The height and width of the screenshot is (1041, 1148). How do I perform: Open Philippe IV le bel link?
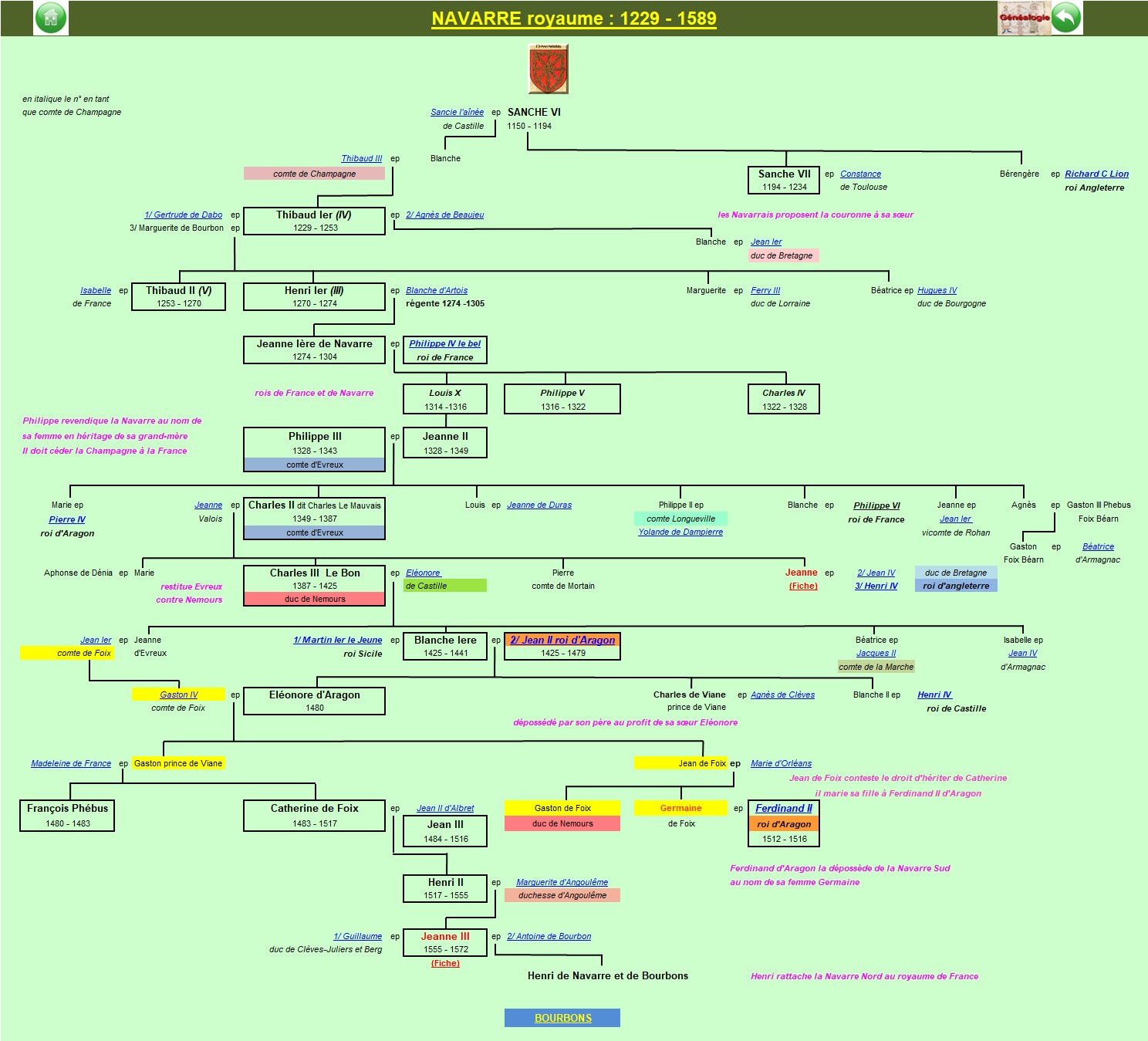click(x=445, y=343)
